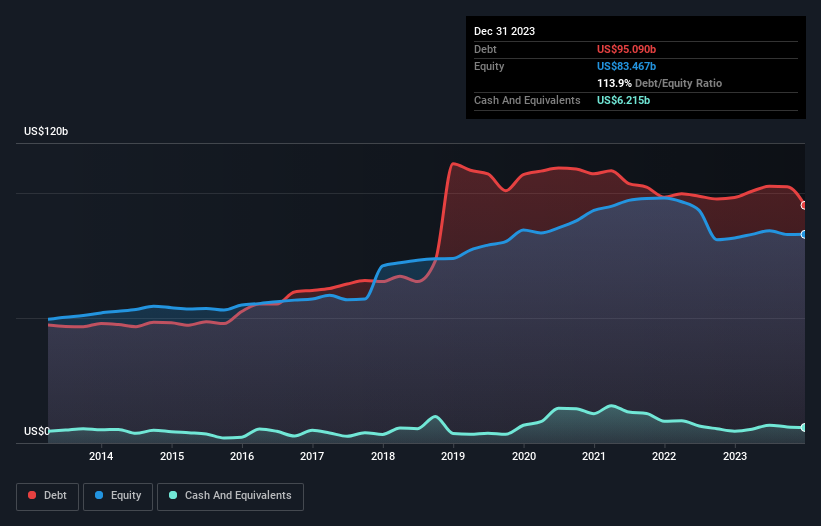Select the 2018 label on the x-axis

[383, 456]
